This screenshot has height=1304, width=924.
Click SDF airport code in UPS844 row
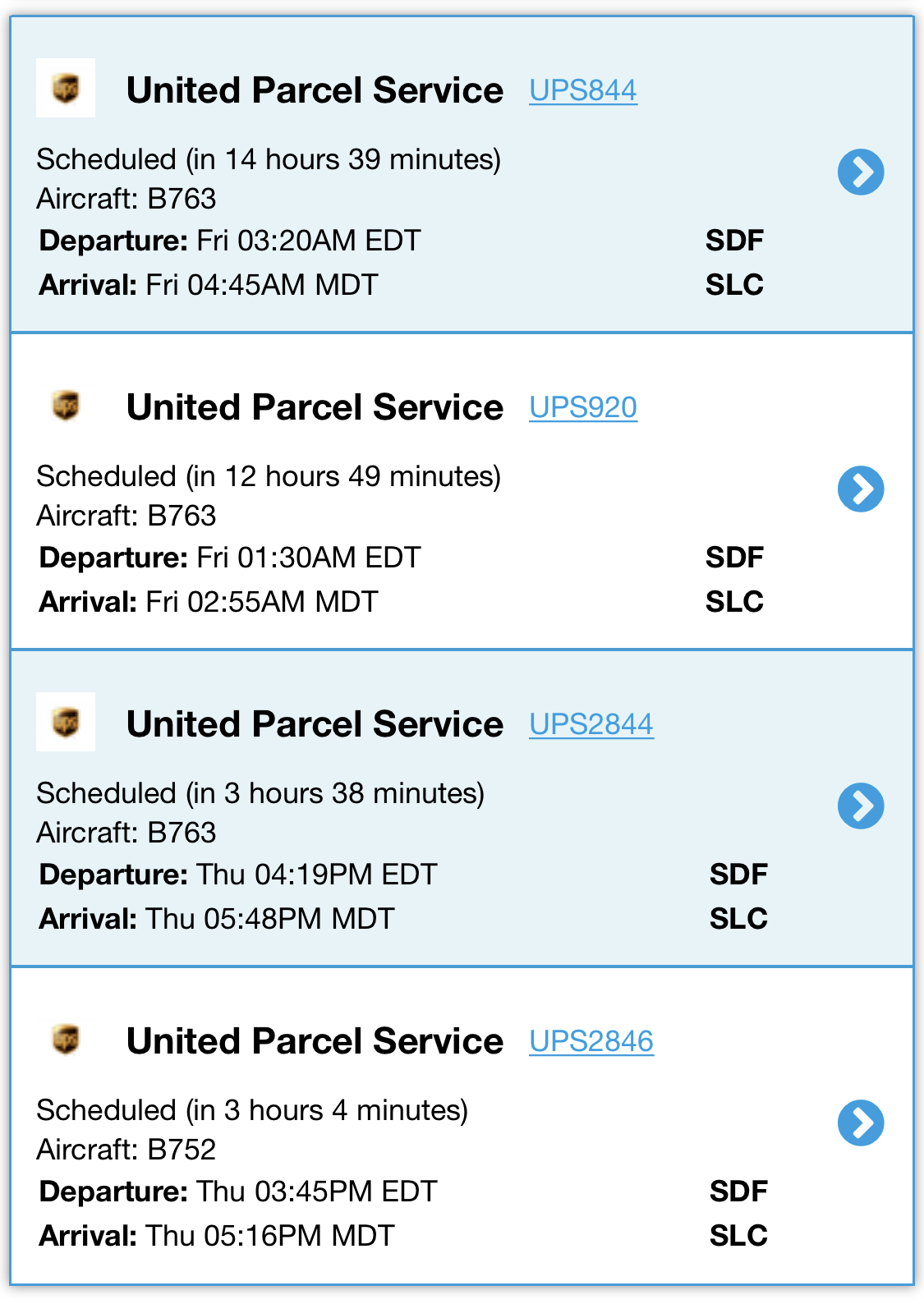point(734,241)
